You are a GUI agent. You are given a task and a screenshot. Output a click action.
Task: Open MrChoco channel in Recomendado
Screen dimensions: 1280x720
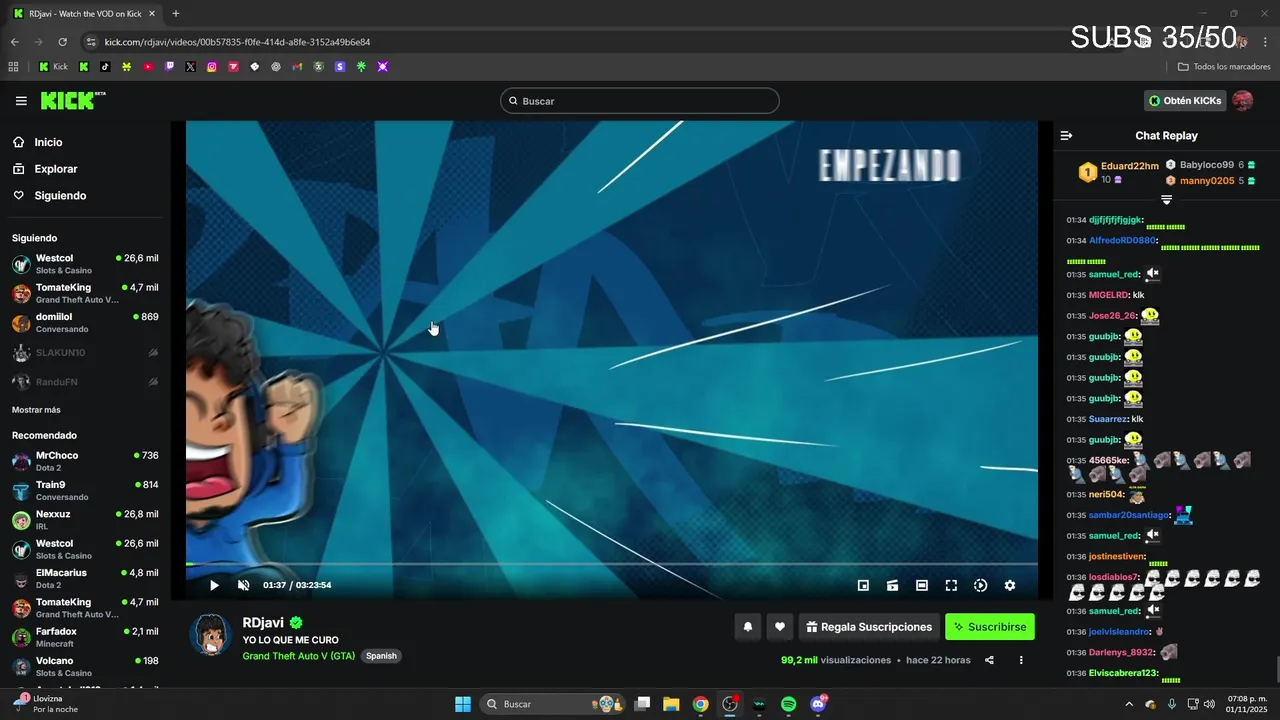[x=85, y=461]
